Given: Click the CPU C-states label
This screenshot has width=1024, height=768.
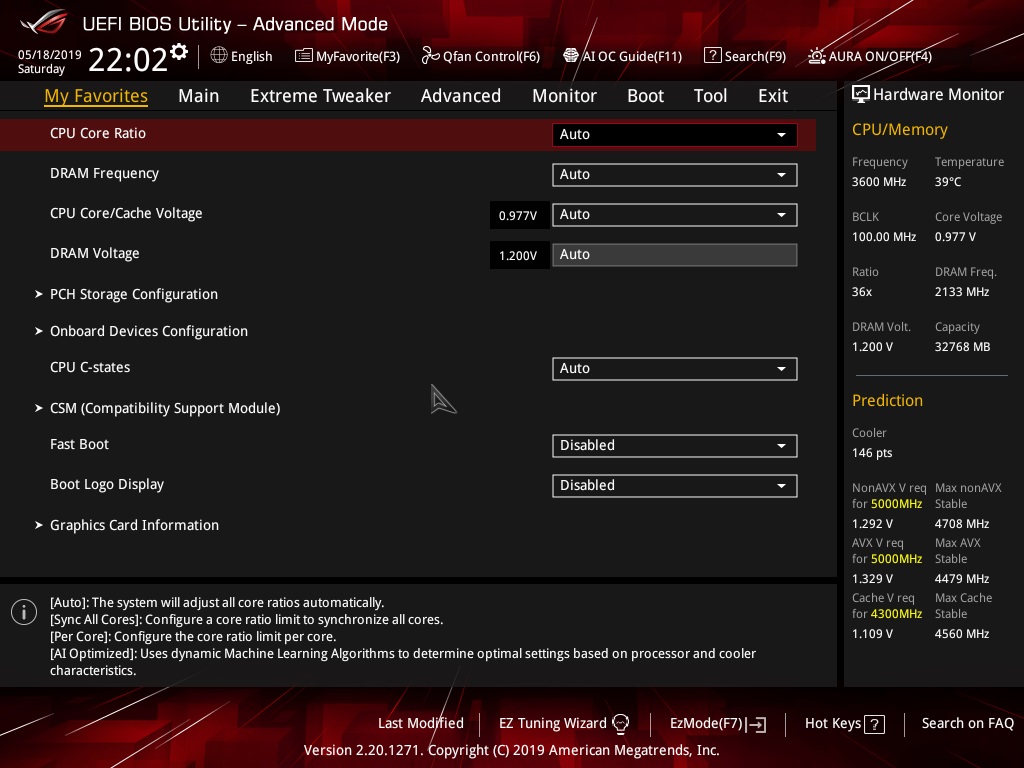Looking at the screenshot, I should (x=90, y=367).
